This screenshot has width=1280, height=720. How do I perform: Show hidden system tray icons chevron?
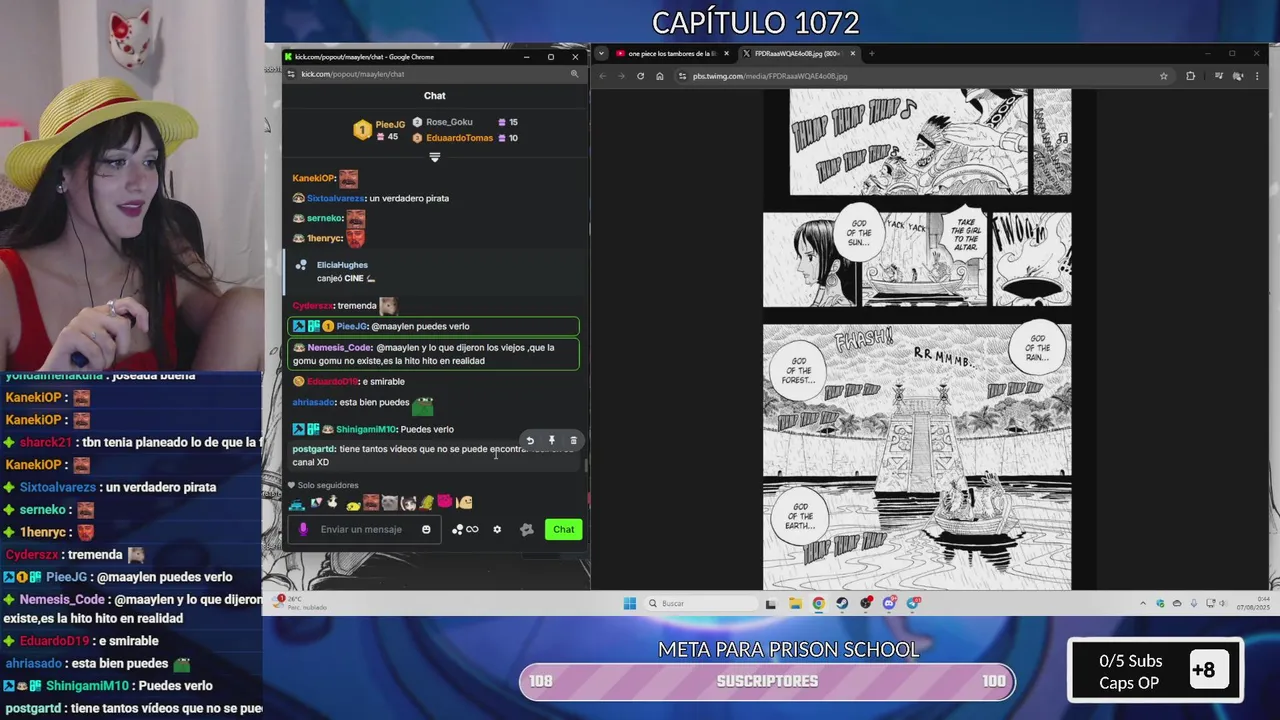point(1143,603)
